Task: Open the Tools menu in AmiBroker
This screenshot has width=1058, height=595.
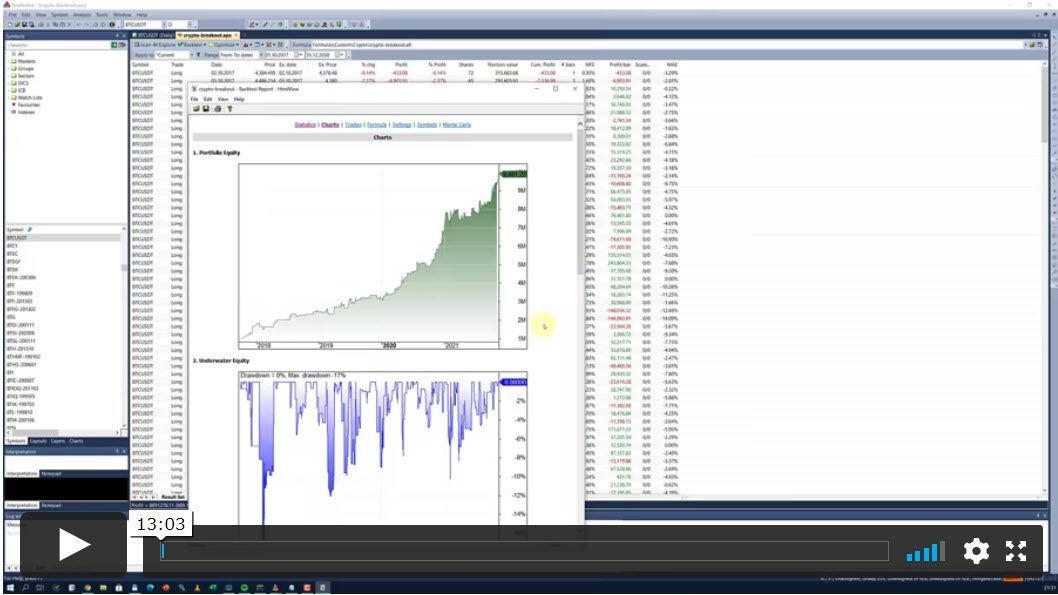Action: [102, 14]
